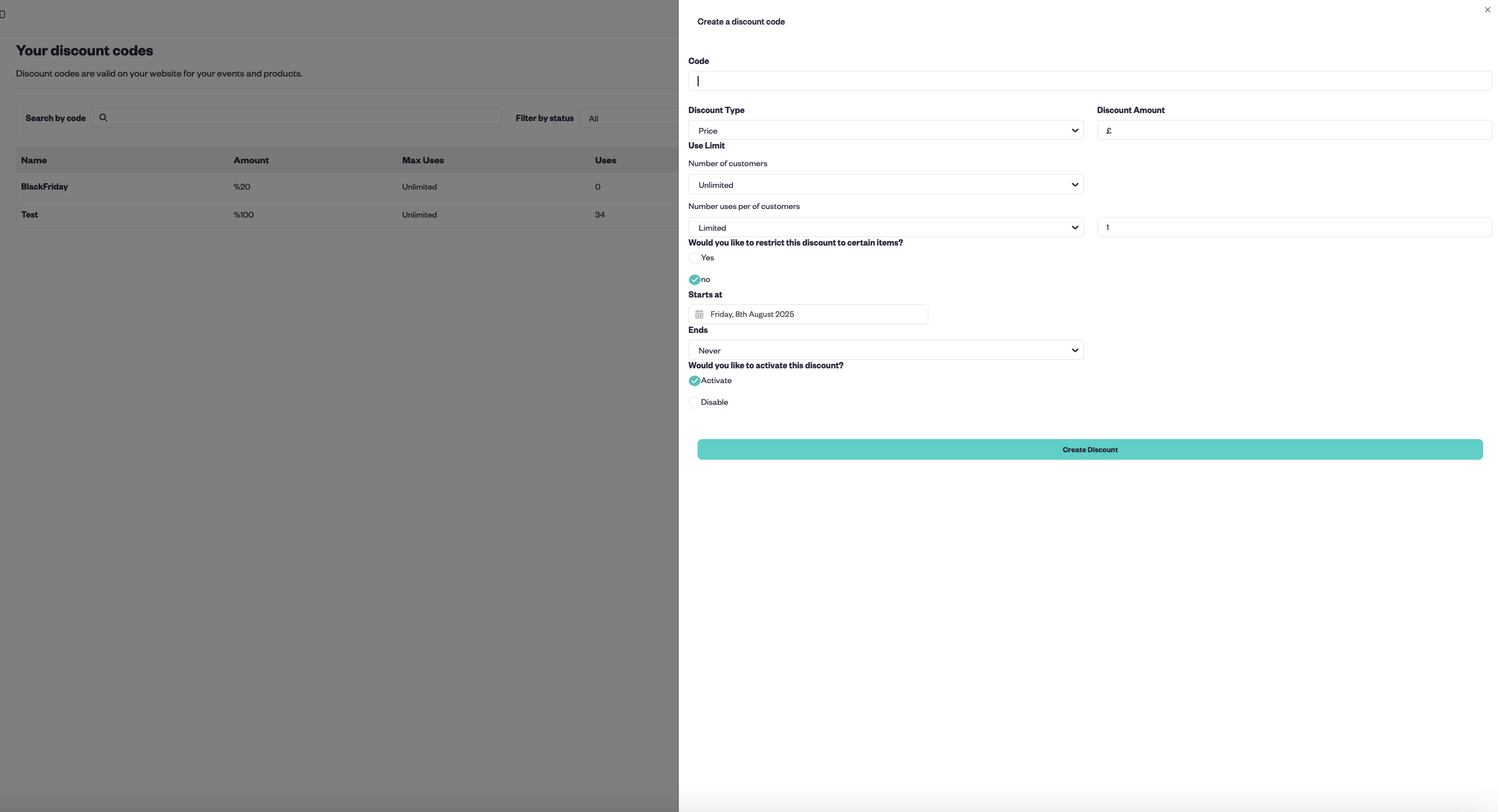Viewport: 1498px width, 812px height.
Task: Click the Search by code input
Action: coord(302,118)
